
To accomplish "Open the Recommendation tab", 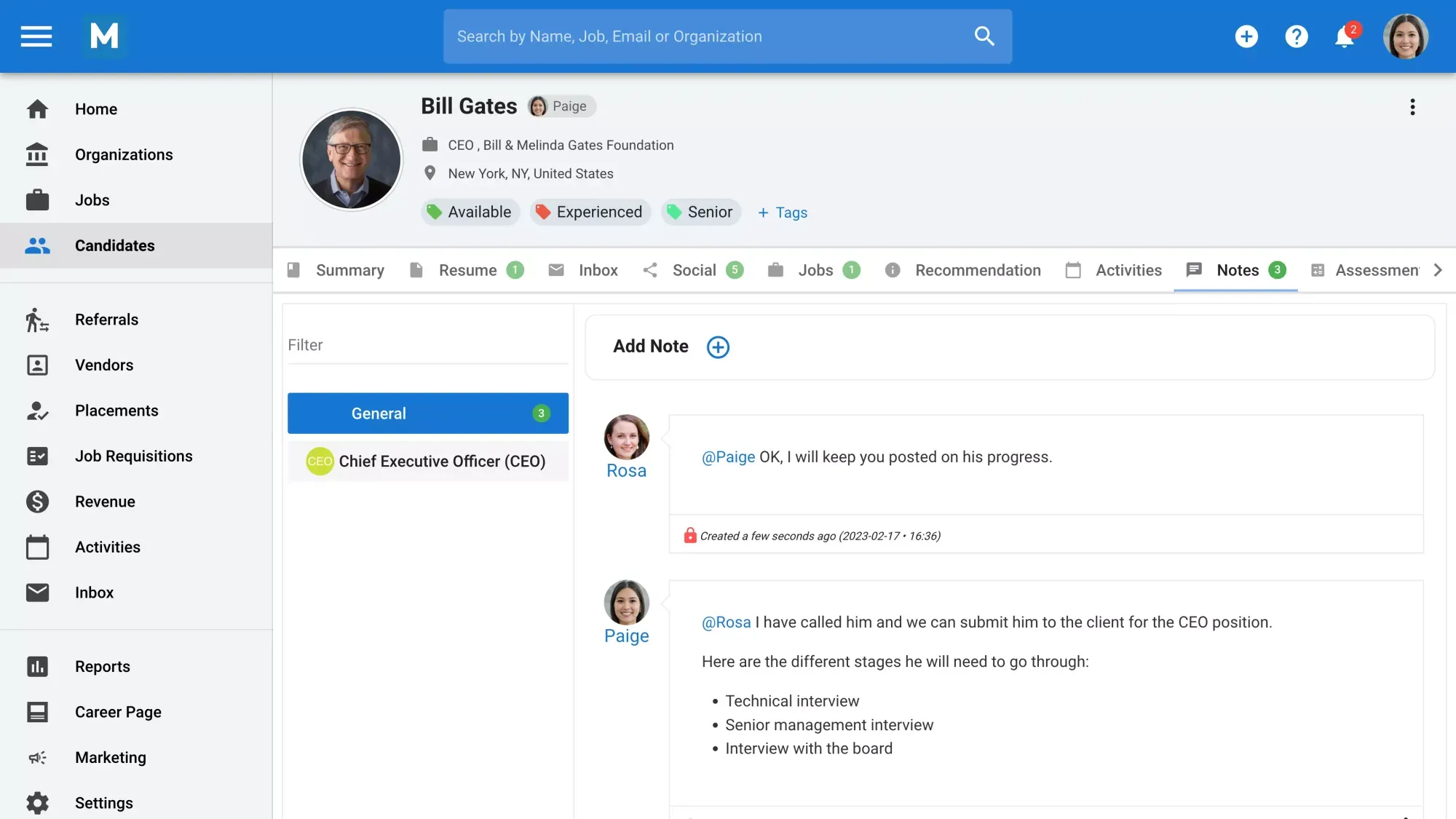I will click(x=978, y=270).
